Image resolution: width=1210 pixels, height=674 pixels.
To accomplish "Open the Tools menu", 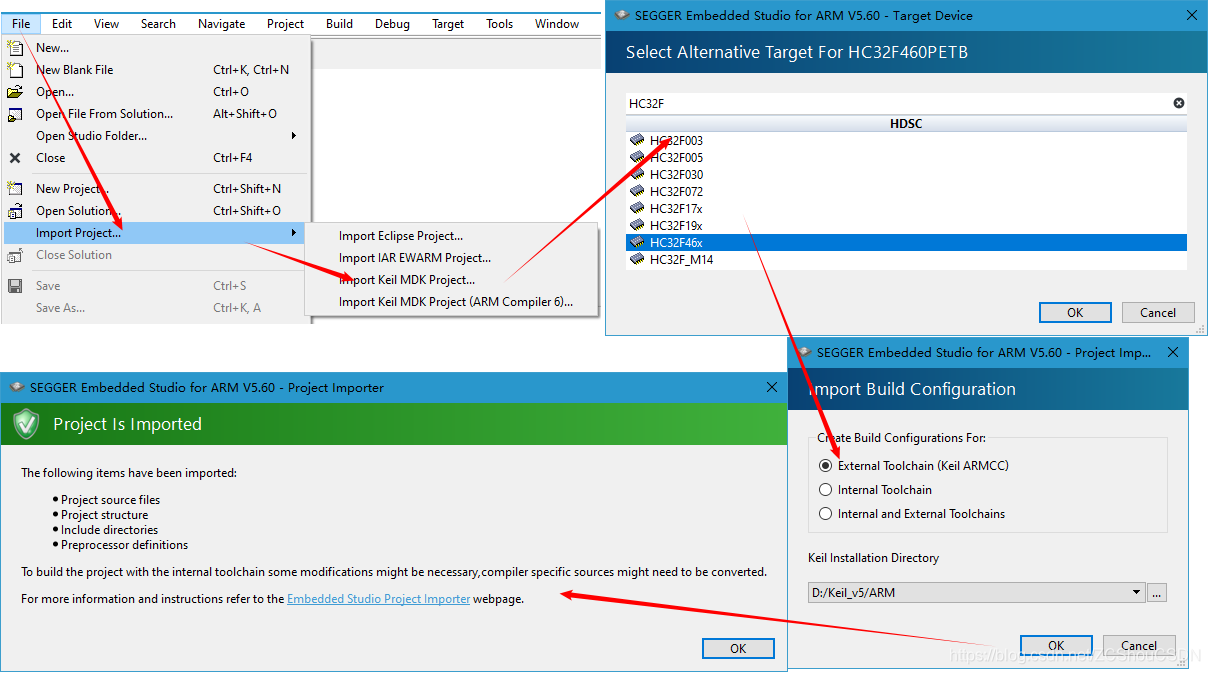I will click(499, 23).
